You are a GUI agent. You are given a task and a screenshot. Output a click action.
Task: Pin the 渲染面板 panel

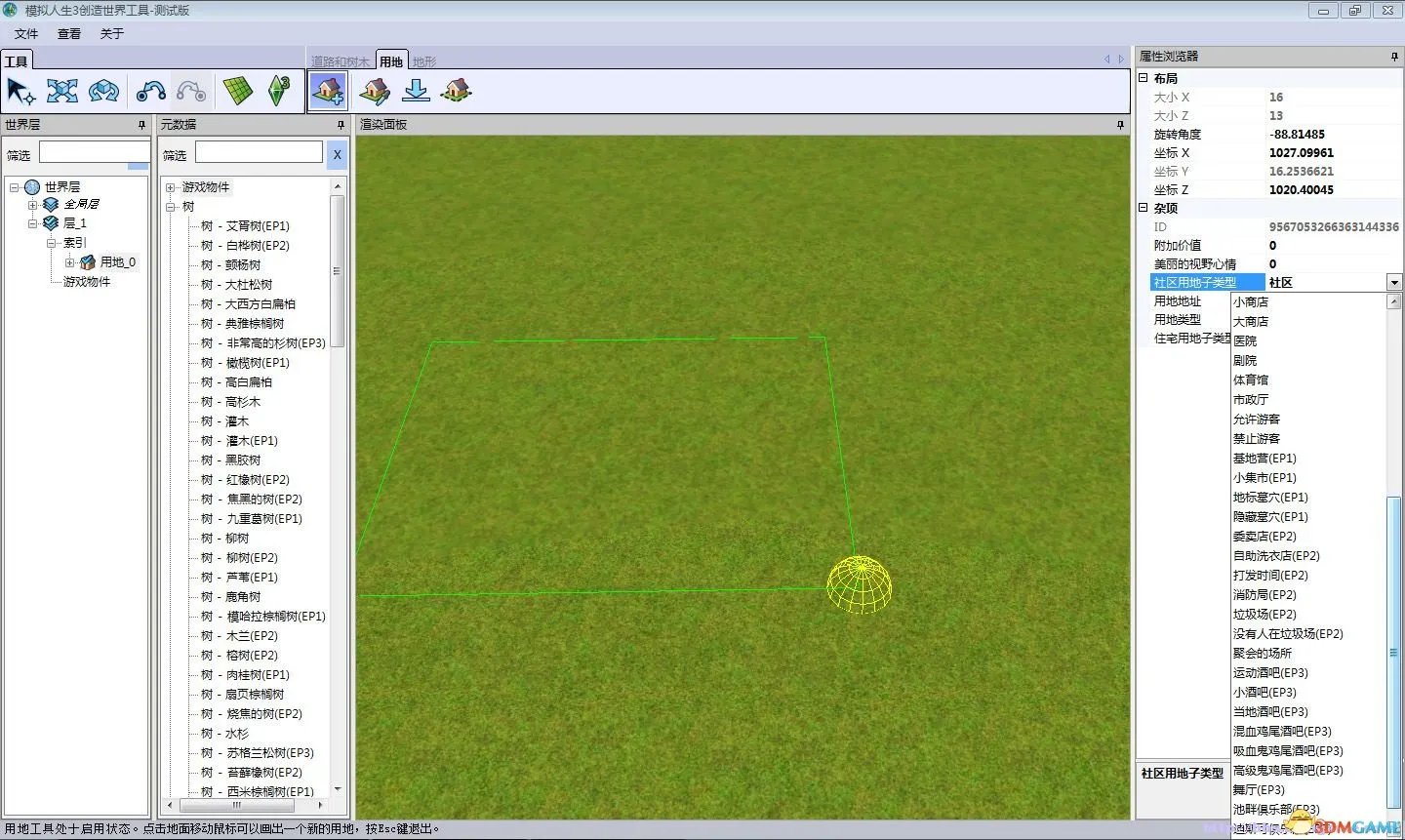(1120, 125)
